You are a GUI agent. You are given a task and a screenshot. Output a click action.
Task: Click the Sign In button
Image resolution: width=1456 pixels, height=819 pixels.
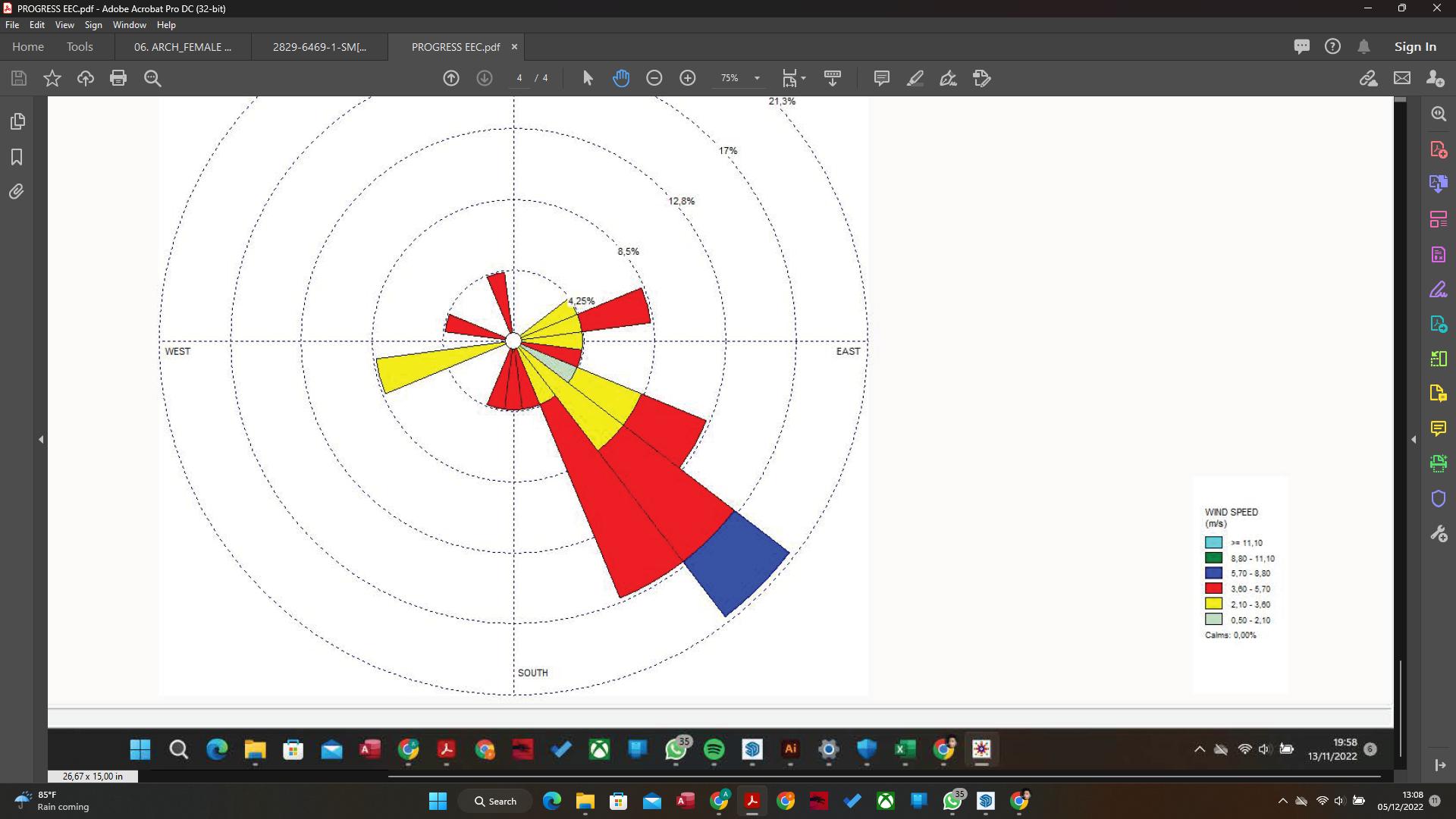point(1414,47)
